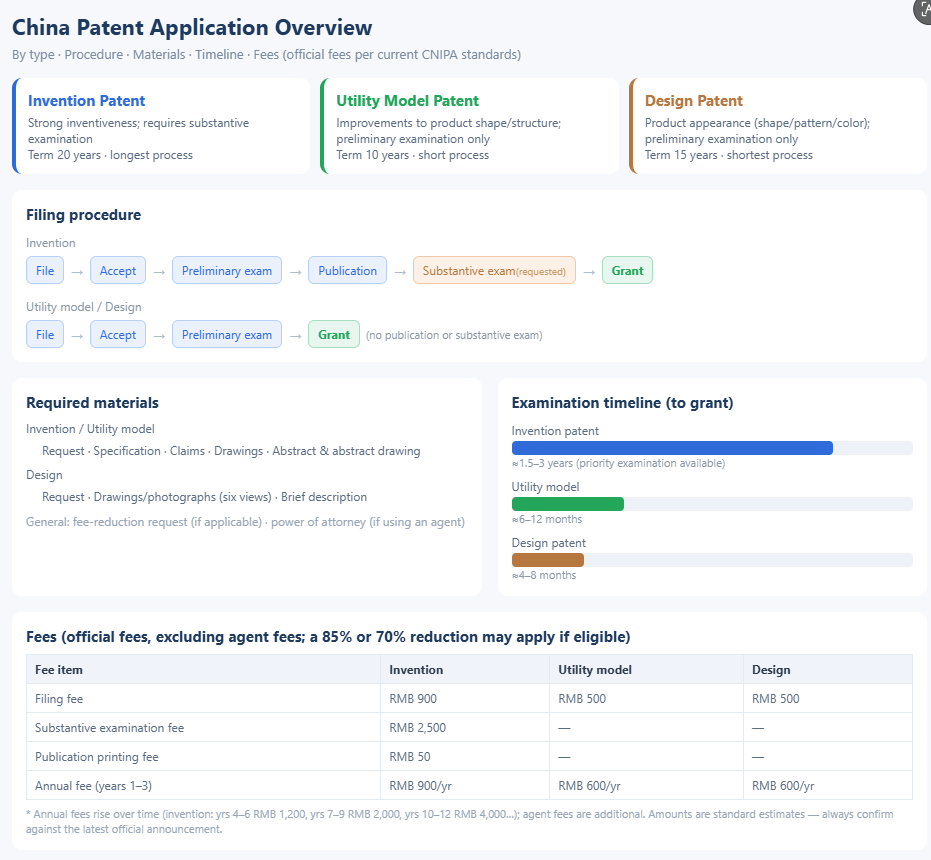Click the Publication step chip
The width and height of the screenshot is (931, 860).
[x=347, y=270]
